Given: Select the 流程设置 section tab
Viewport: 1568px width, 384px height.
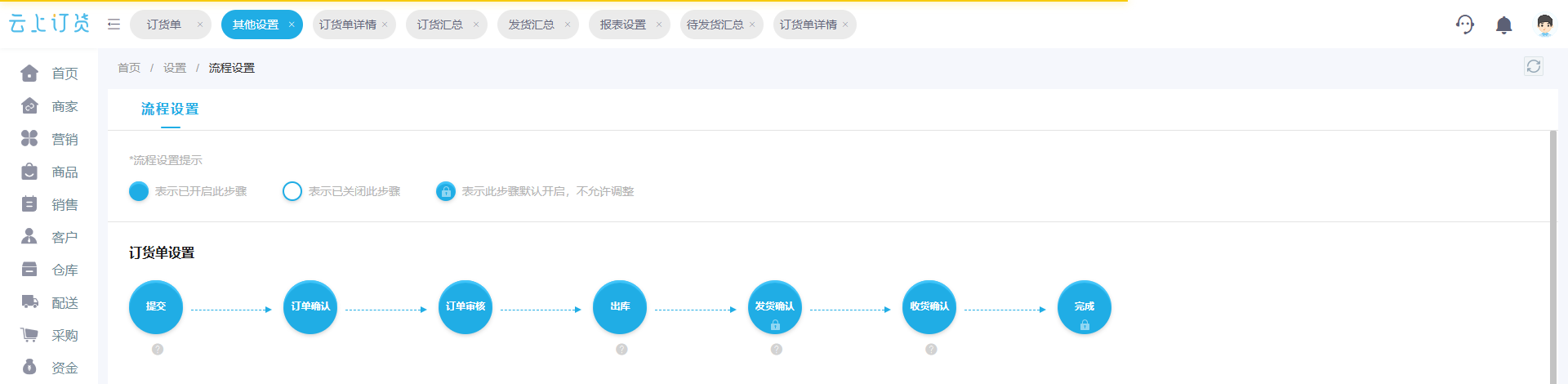Looking at the screenshot, I should click(170, 109).
